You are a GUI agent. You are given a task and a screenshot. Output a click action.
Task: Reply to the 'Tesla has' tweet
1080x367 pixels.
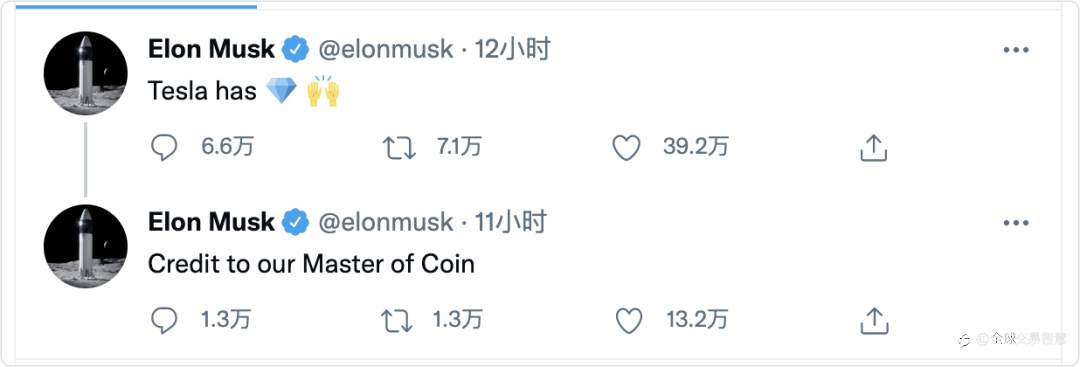tap(164, 147)
